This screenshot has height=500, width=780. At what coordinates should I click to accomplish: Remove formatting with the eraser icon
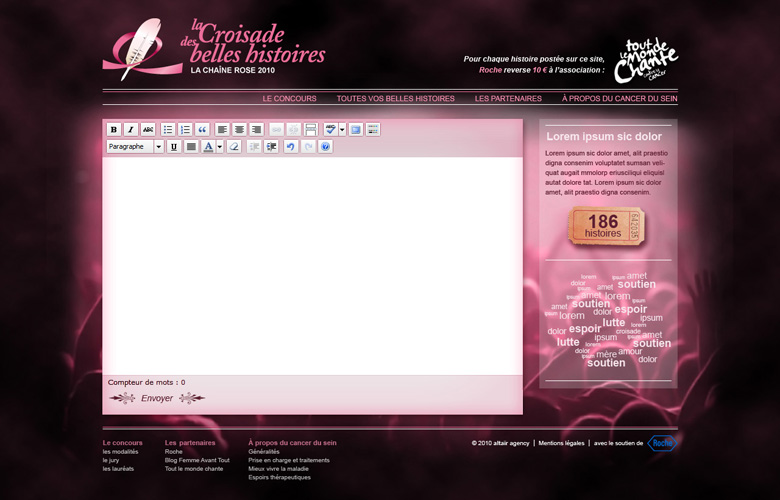234,146
